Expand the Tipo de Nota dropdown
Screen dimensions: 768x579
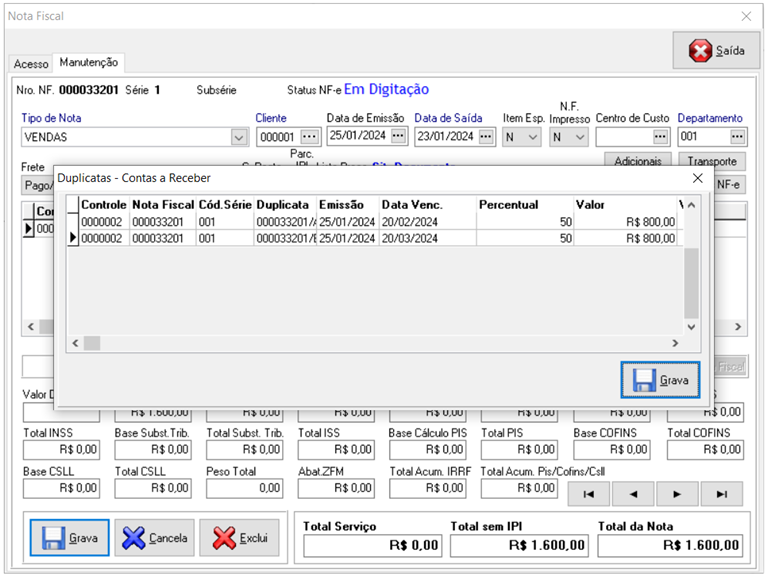[x=238, y=137]
